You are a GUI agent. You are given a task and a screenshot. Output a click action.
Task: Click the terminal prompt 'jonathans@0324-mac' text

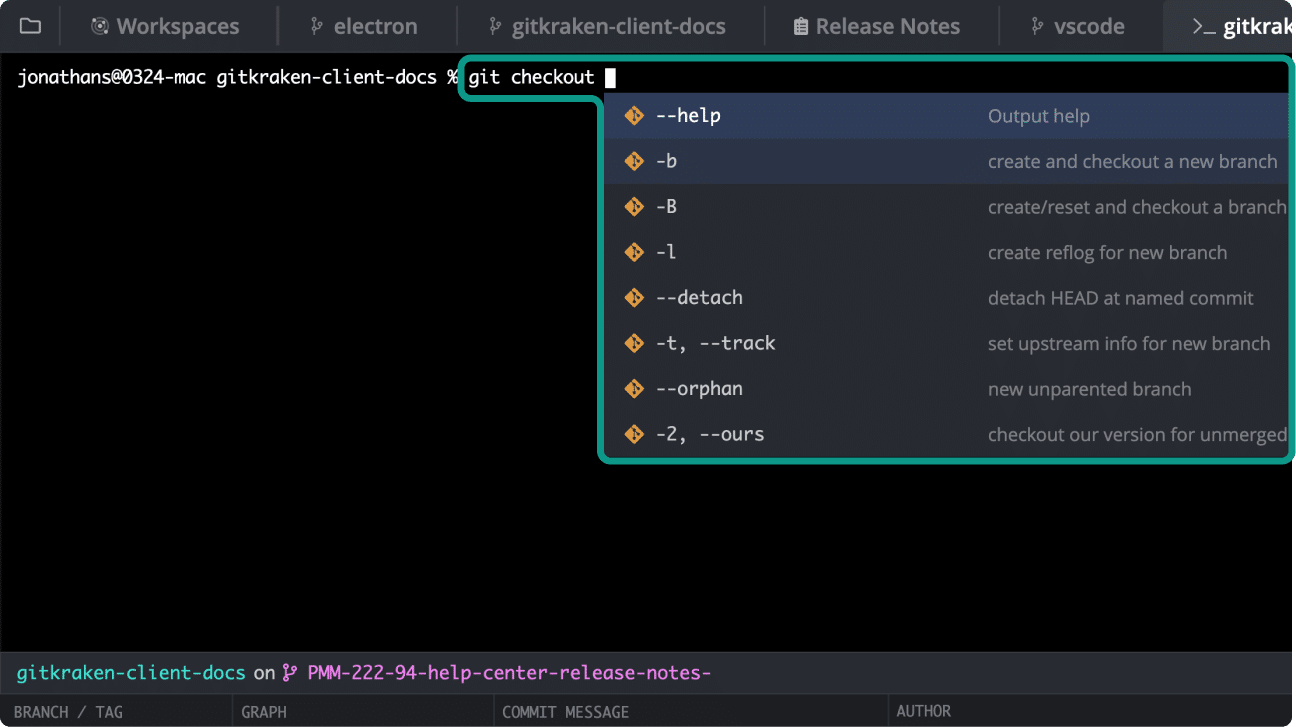coord(112,78)
